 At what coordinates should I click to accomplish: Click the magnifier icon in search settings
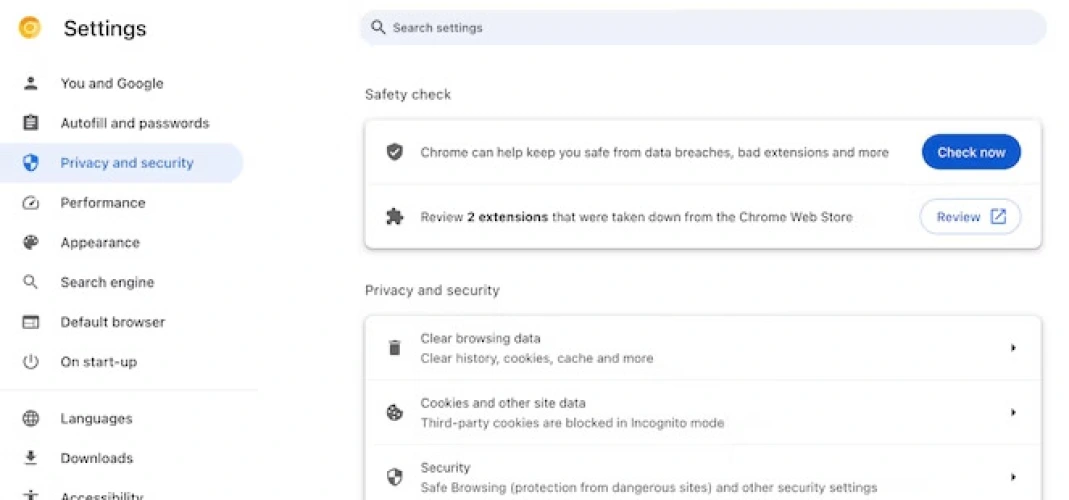[x=378, y=28]
